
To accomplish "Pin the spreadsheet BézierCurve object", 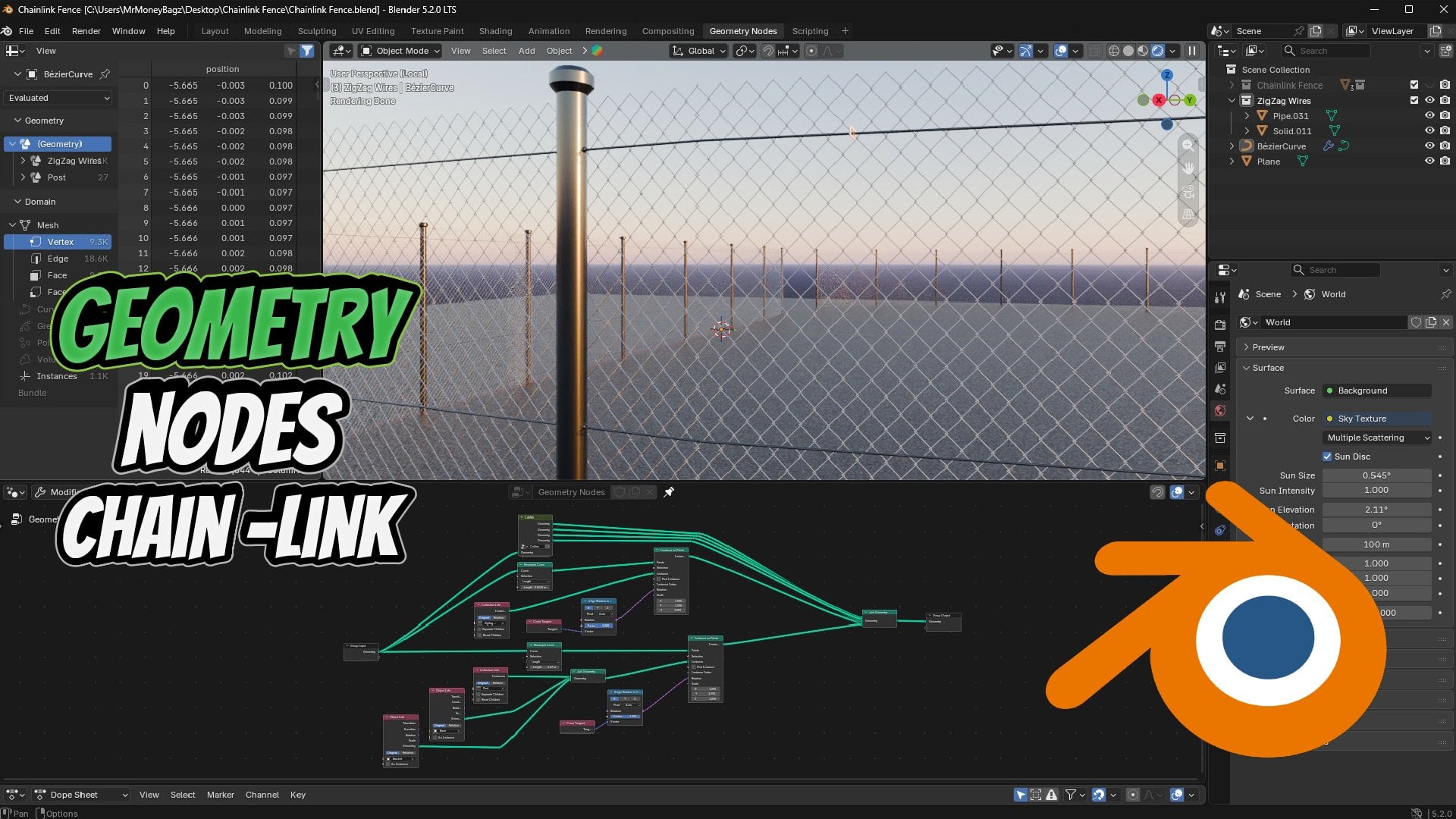I will click(x=105, y=74).
